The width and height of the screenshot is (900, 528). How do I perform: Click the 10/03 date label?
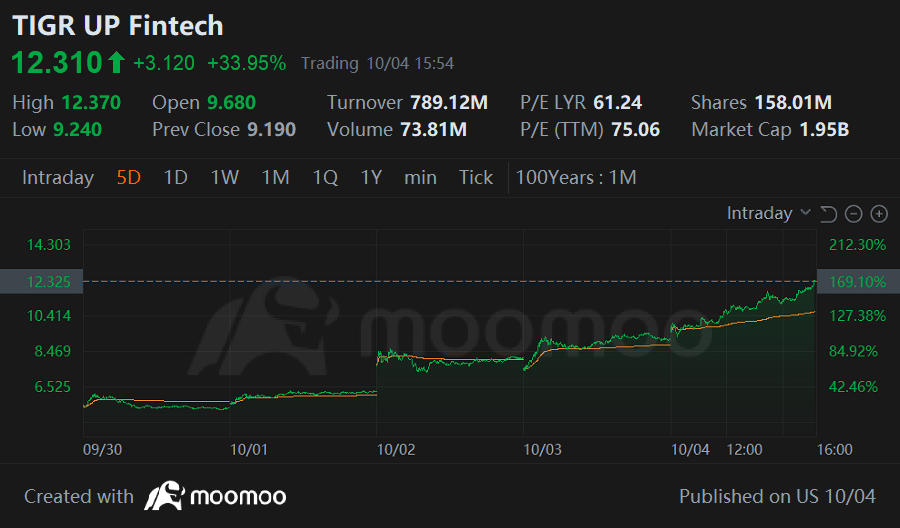click(542, 449)
